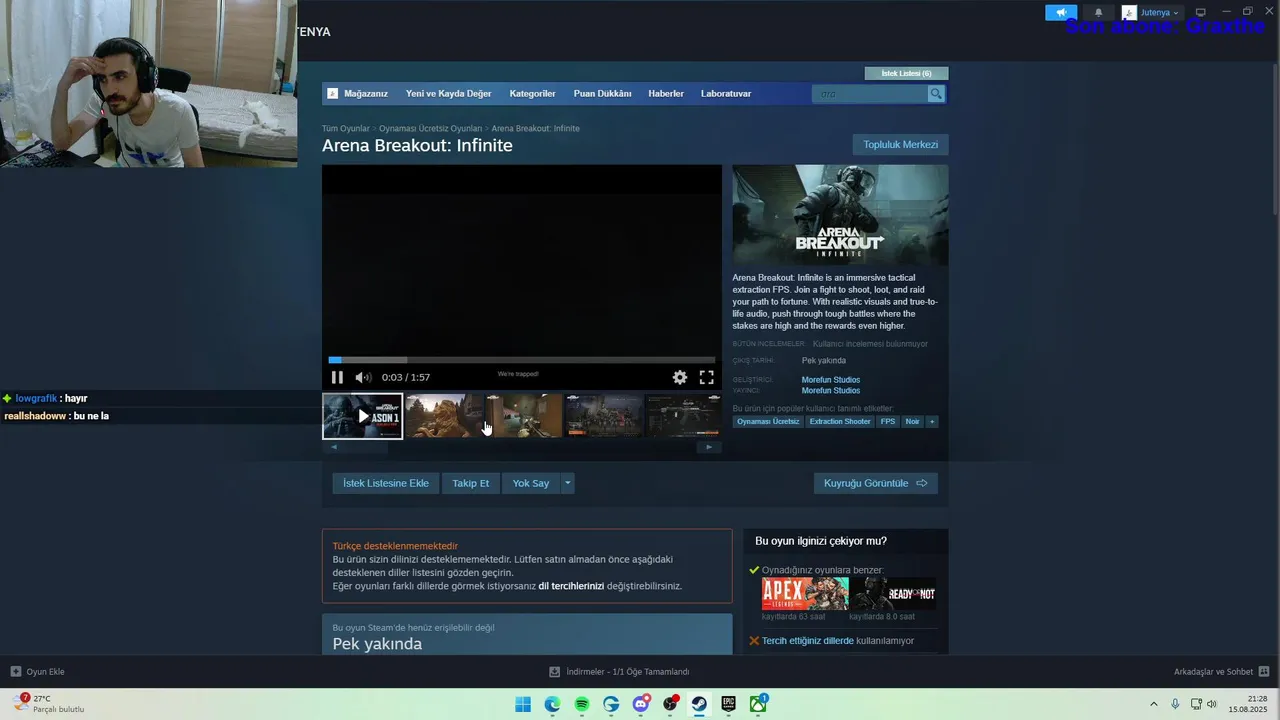Click the store search magnifier icon
Screen dimensions: 1280x720
[x=936, y=94]
